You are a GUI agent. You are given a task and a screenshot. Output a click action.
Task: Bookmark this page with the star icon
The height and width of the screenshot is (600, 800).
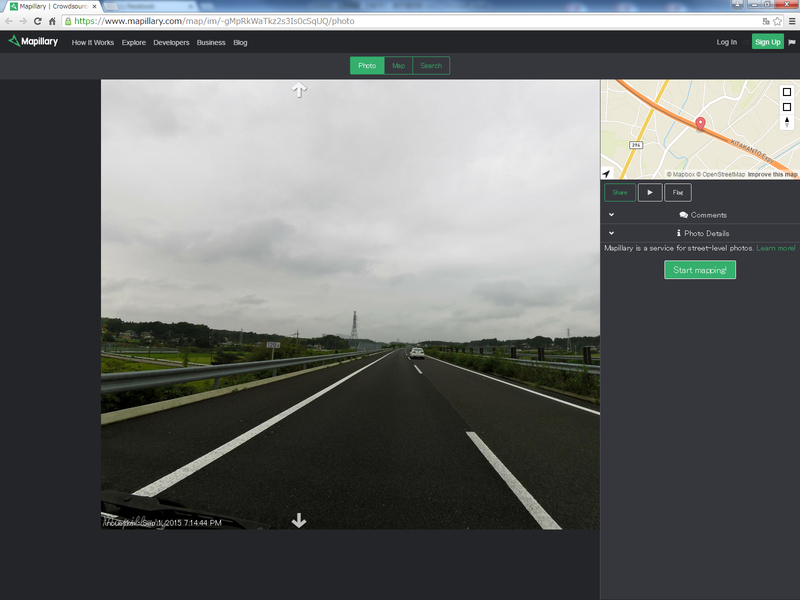pos(777,21)
